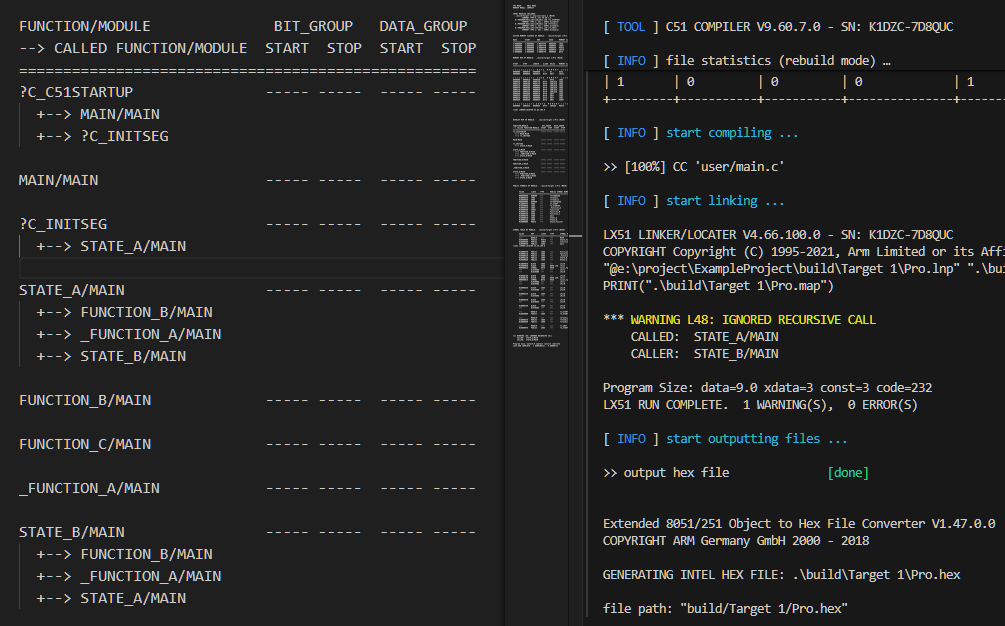
Task: Click the WARNING L48 ignored recursive call message
Action: point(753,319)
